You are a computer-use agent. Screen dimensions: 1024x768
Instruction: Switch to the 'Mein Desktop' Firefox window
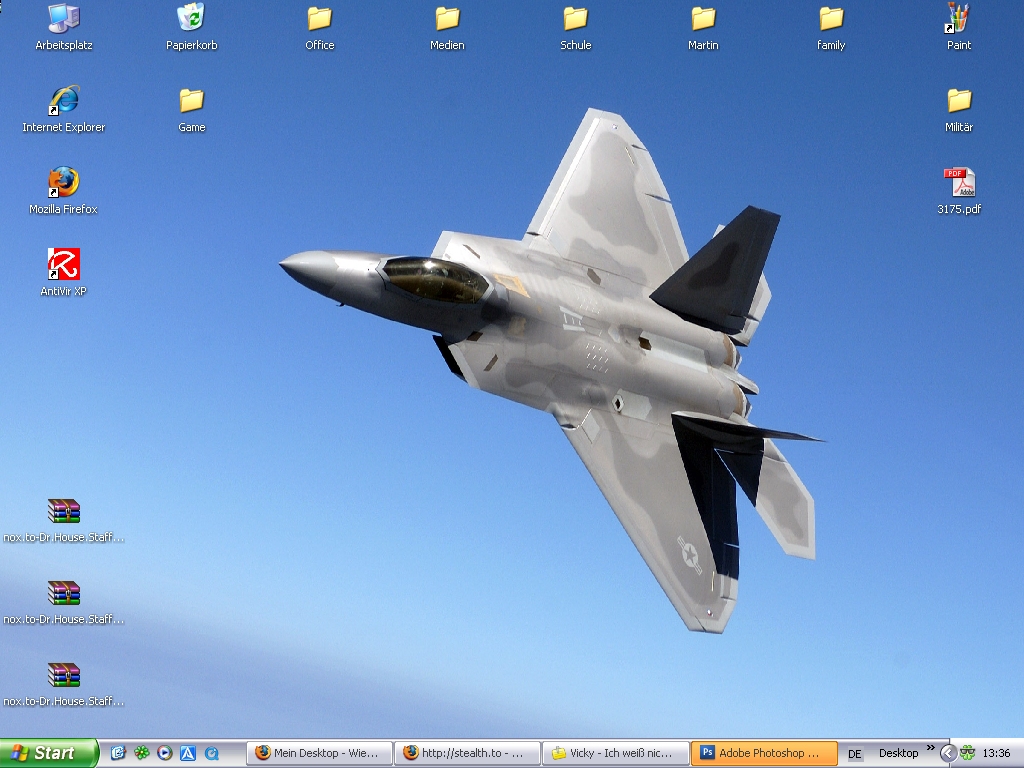(x=318, y=753)
